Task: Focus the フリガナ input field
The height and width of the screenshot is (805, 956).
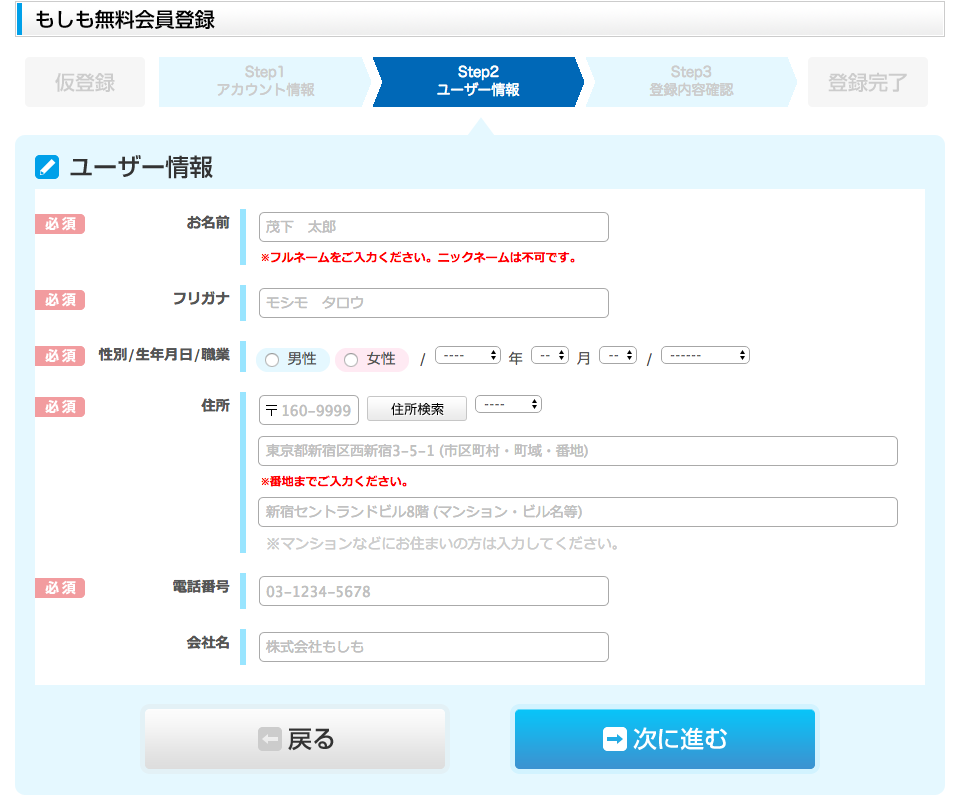Action: (433, 303)
